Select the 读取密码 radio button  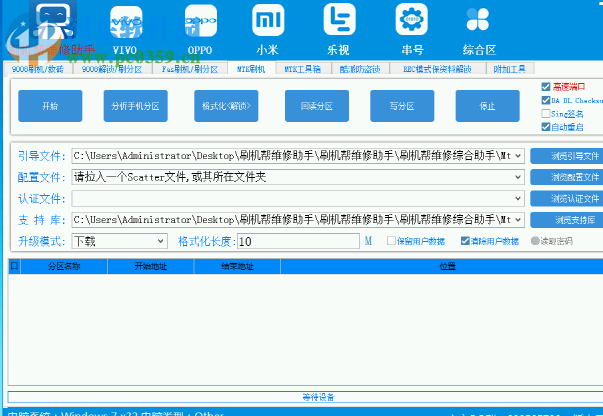535,241
